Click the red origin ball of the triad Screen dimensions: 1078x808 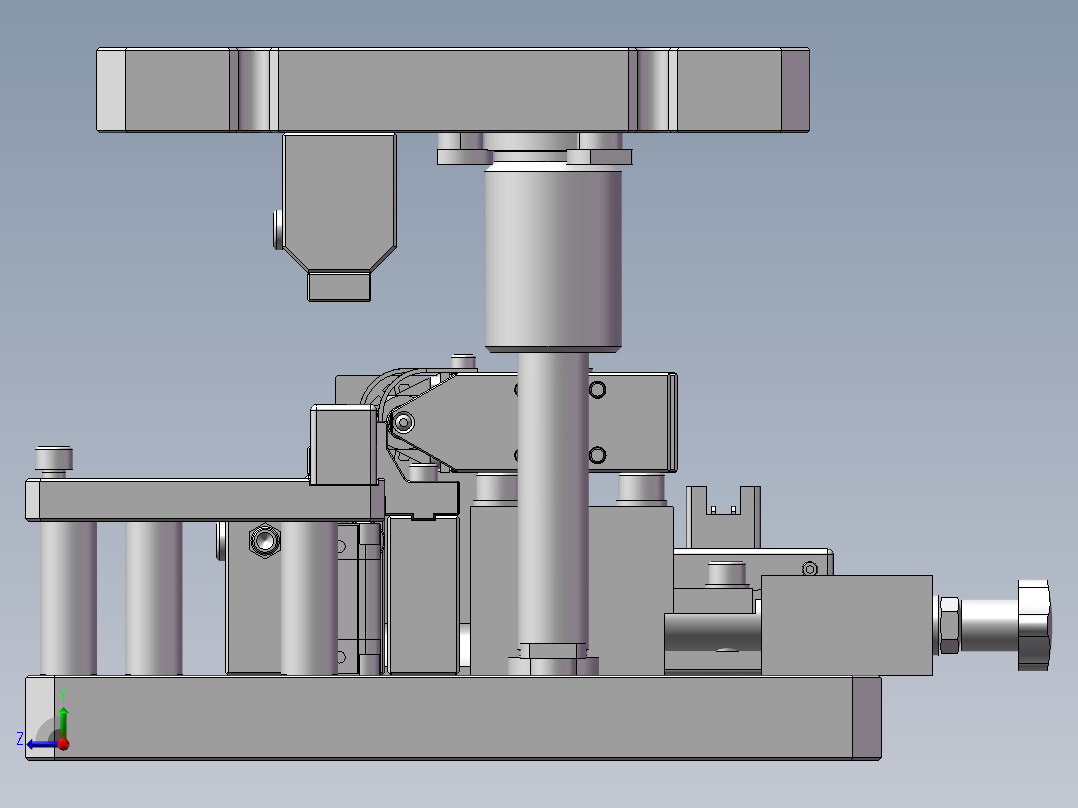click(64, 744)
